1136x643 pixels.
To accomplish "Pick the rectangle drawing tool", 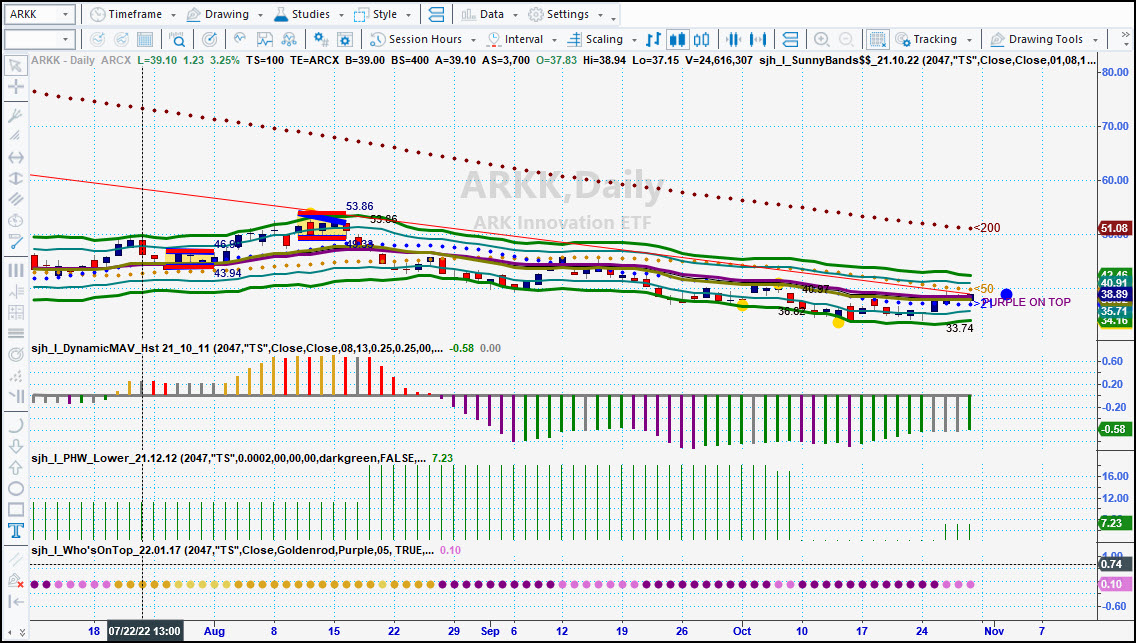I will [15, 510].
